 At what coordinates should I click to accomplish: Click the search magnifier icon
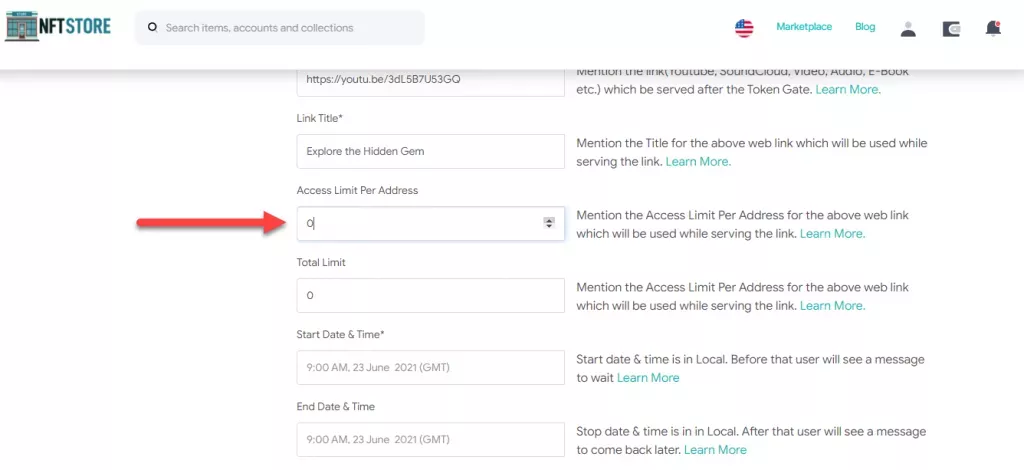(x=152, y=28)
